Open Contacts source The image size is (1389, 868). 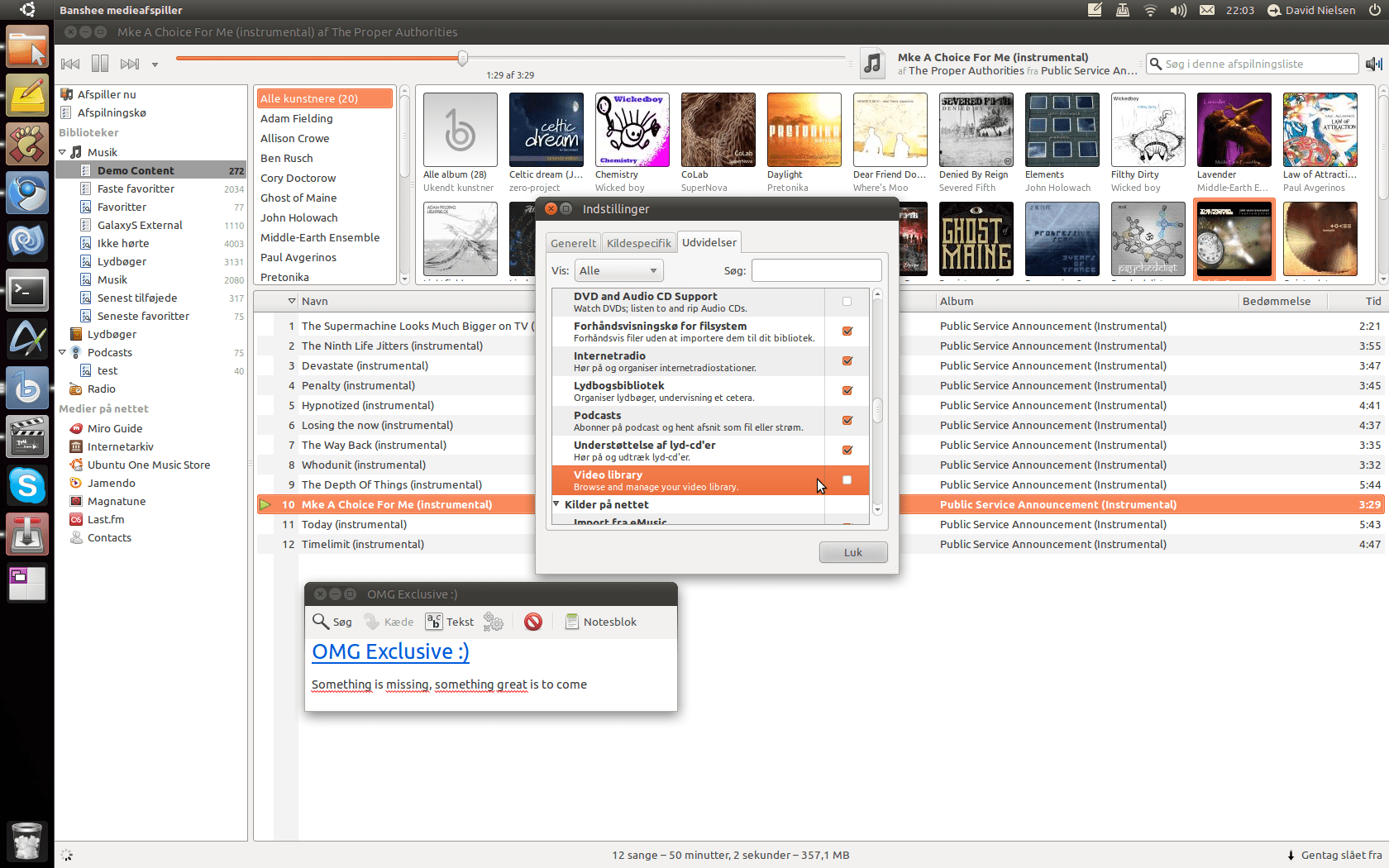[100, 537]
